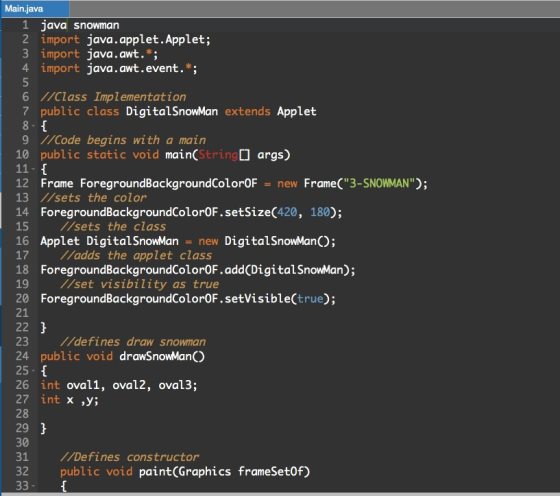Click the "3-SNOWMAN" string literal
This screenshot has width=560, height=496.
coord(379,184)
